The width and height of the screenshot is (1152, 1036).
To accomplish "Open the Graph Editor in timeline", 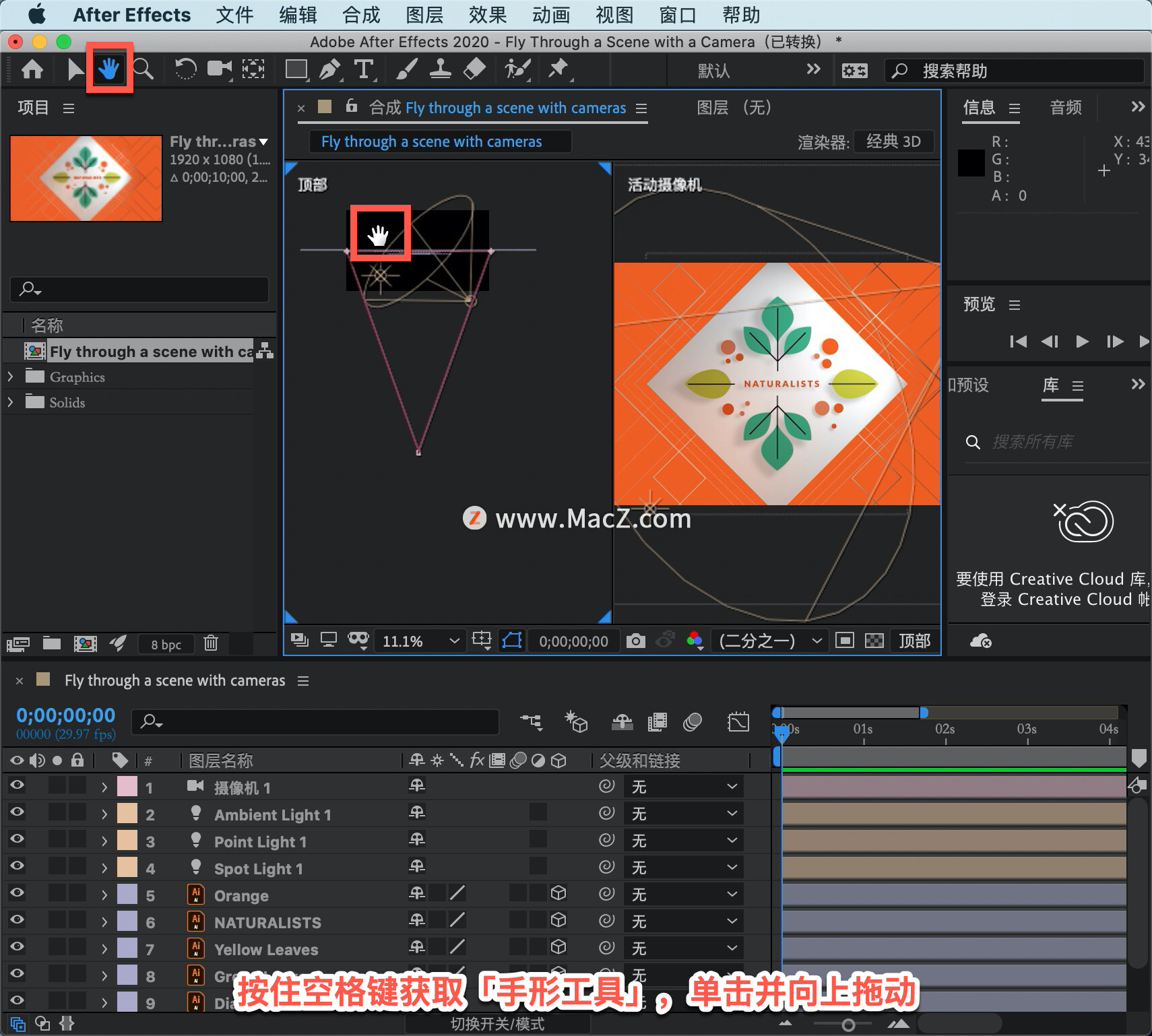I will (738, 722).
